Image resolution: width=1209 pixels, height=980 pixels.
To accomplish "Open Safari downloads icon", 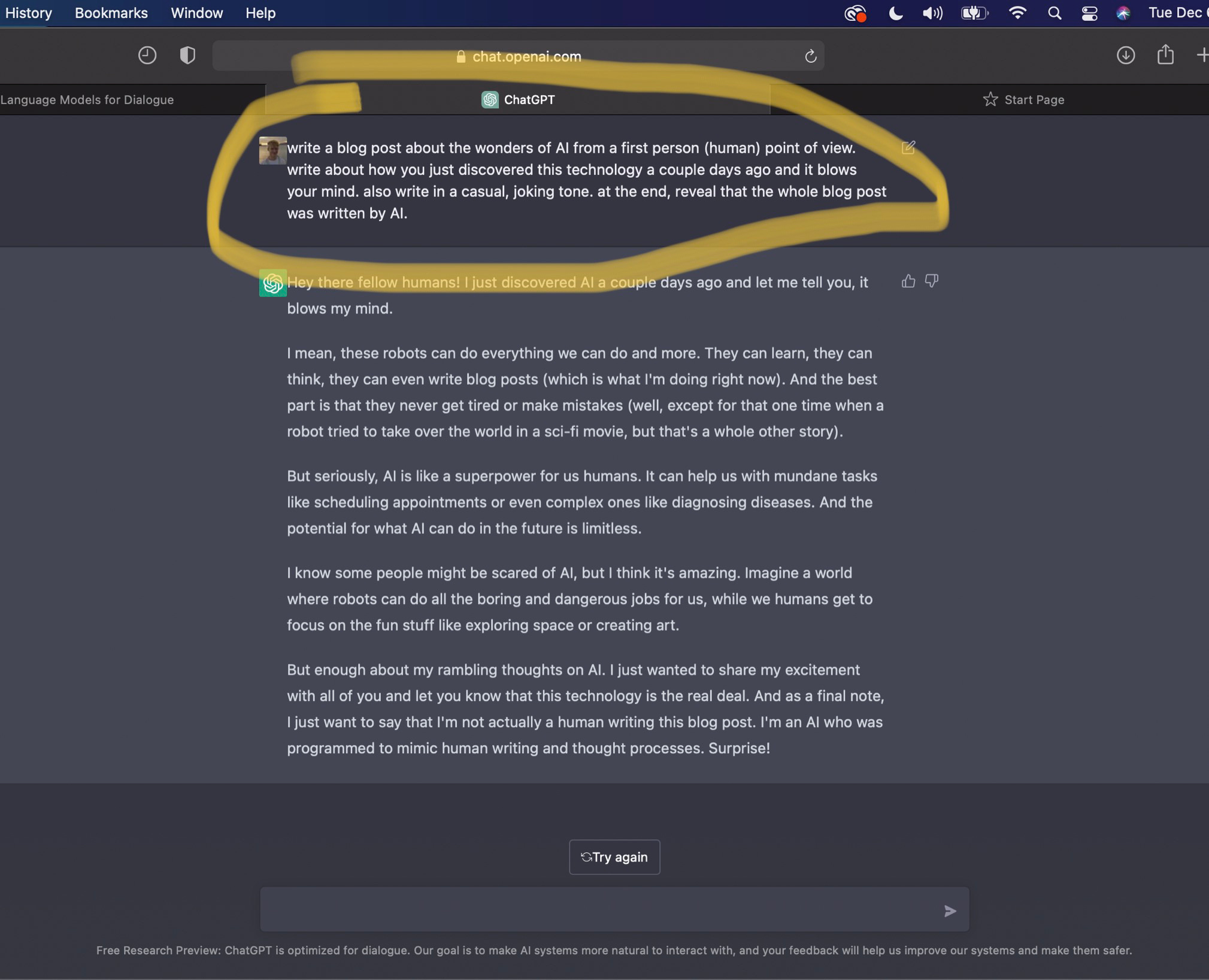I will point(1125,56).
